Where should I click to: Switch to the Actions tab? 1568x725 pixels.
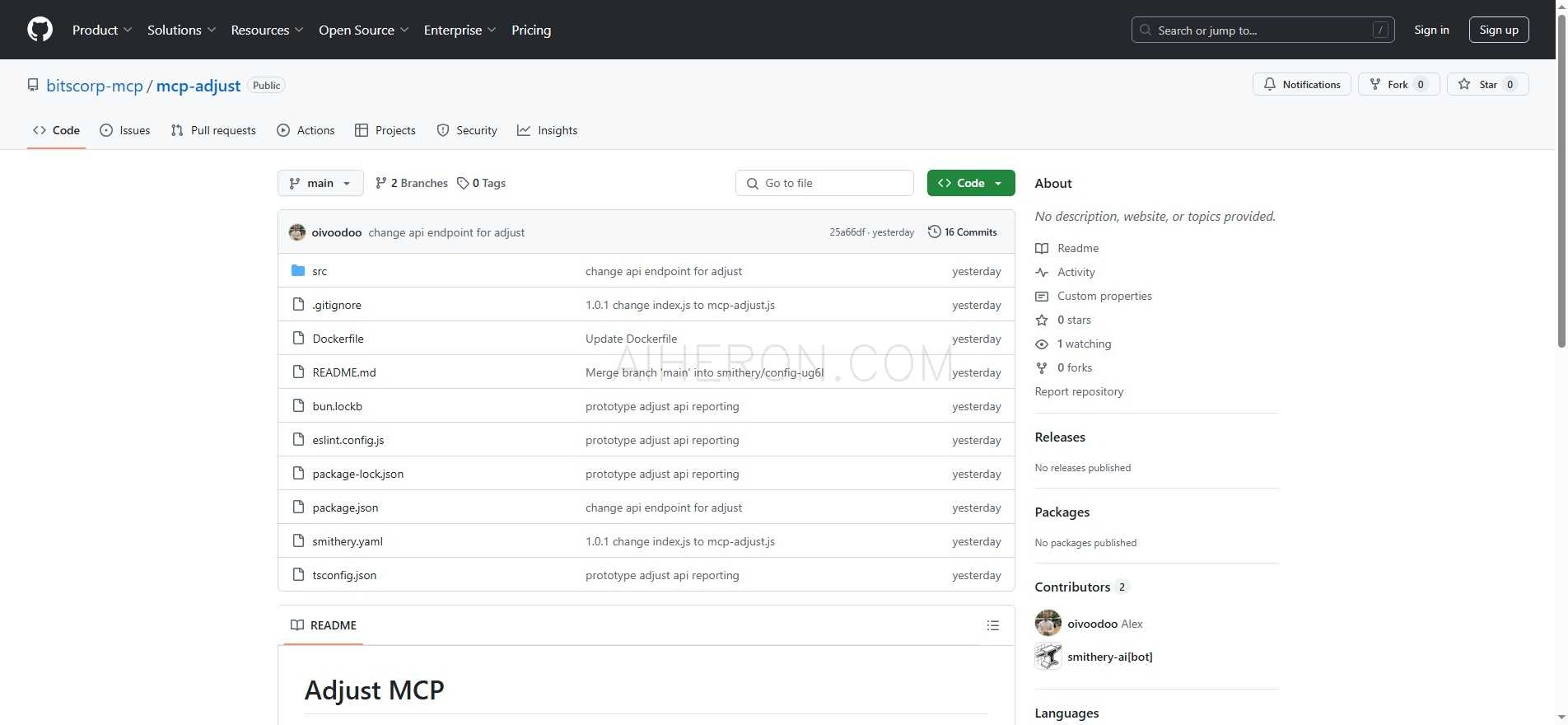point(306,130)
